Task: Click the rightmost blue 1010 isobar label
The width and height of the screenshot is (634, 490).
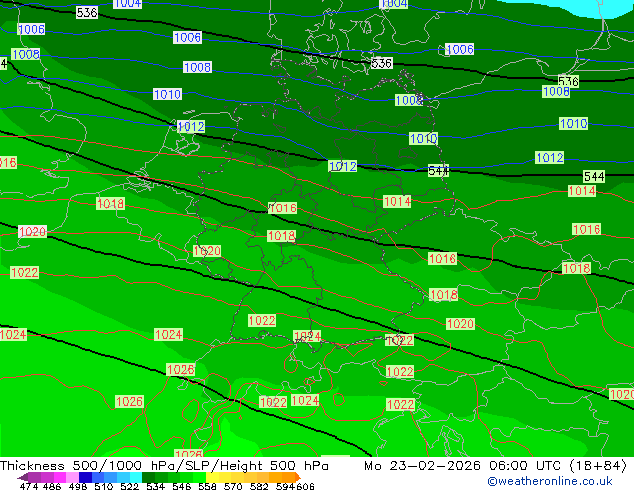Action: pos(573,124)
